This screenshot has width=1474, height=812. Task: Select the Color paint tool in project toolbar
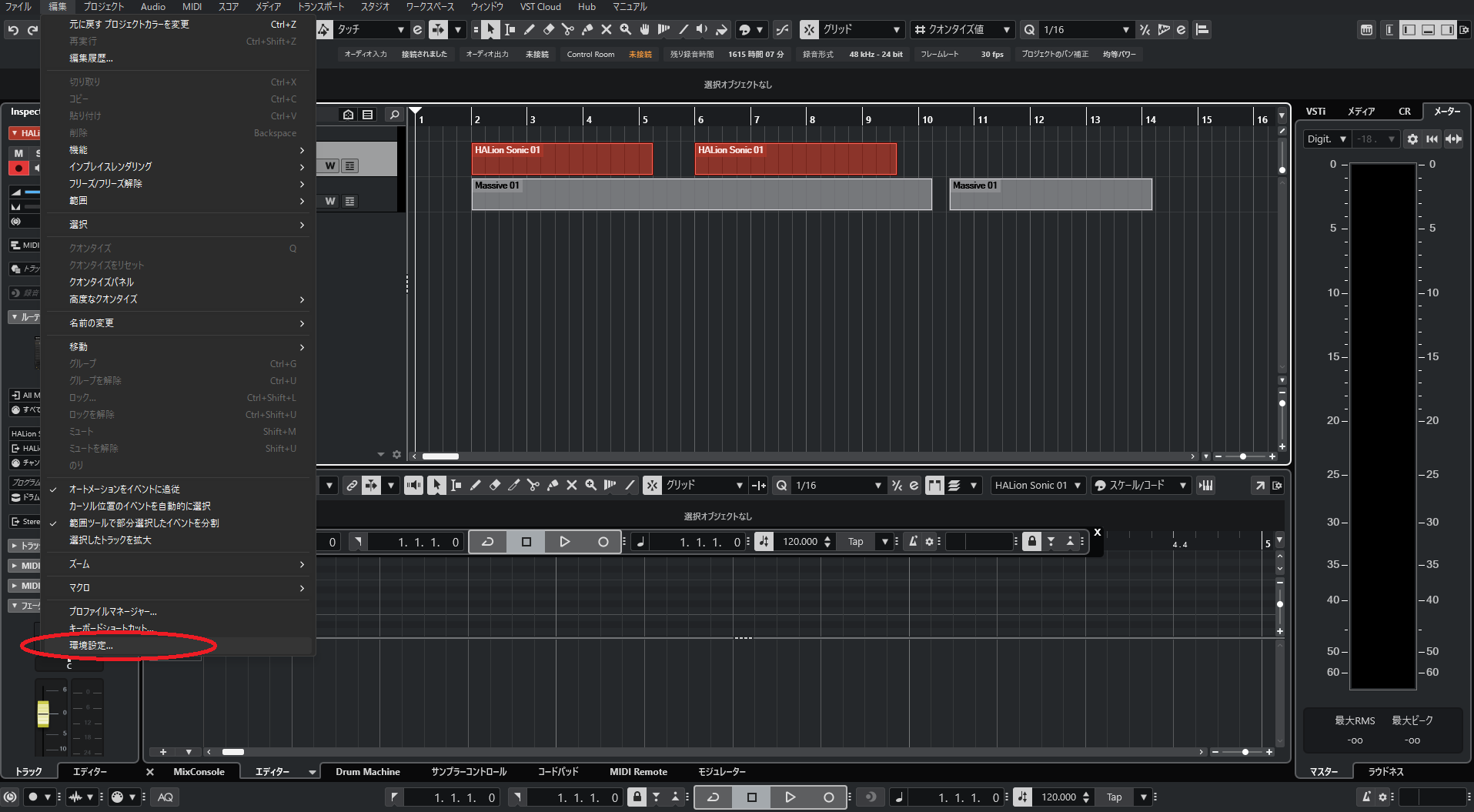click(x=721, y=29)
